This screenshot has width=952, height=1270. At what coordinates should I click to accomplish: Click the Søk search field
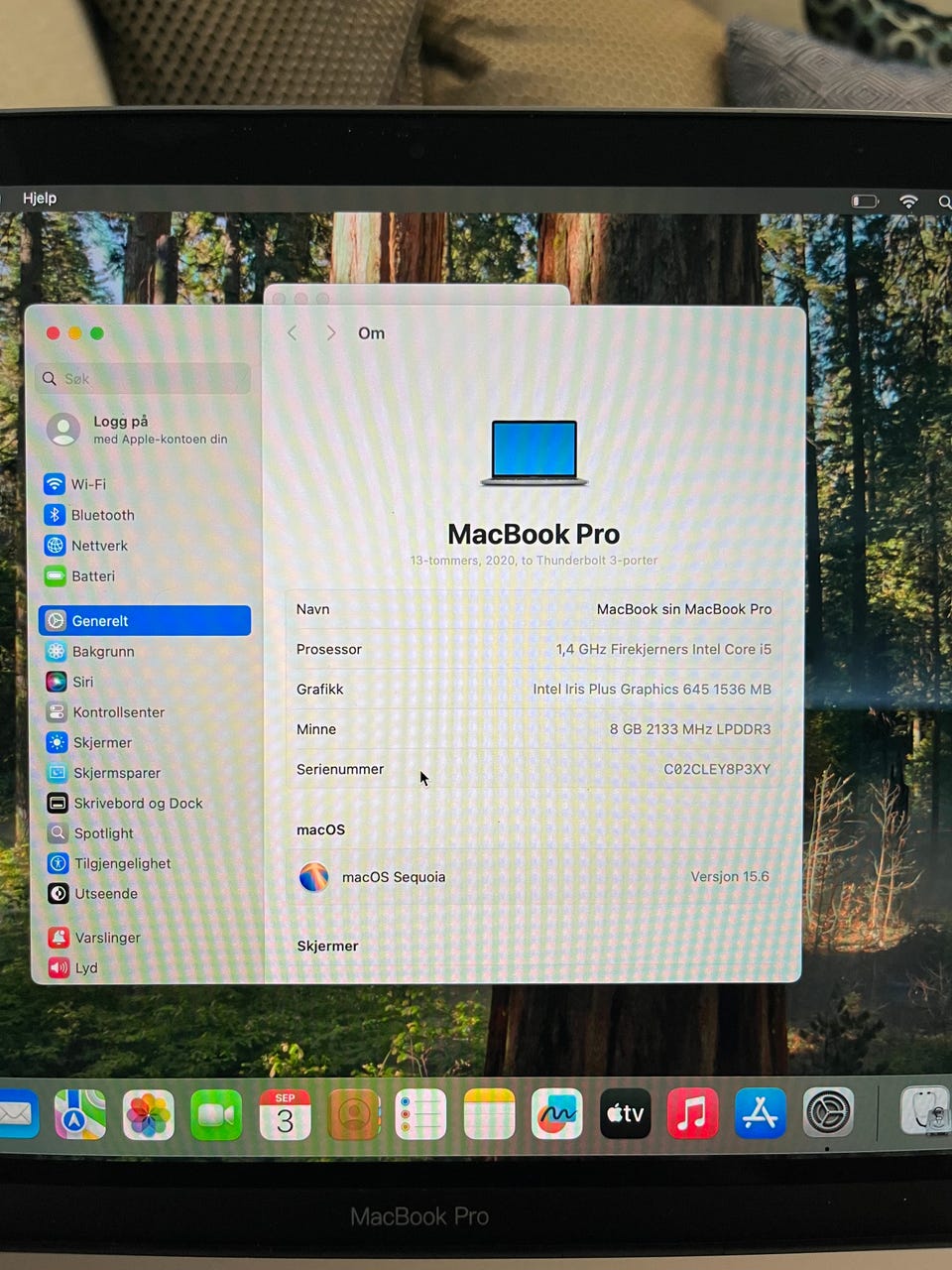(145, 378)
